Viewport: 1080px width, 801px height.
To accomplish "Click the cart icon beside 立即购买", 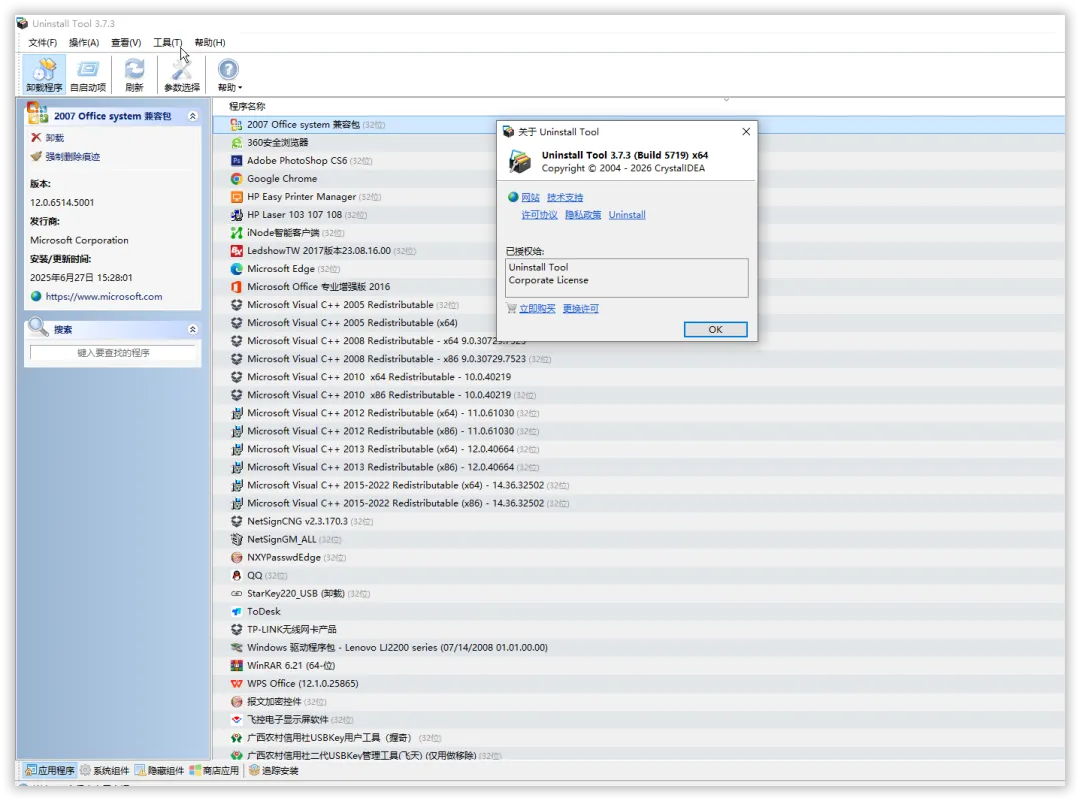I will (511, 309).
